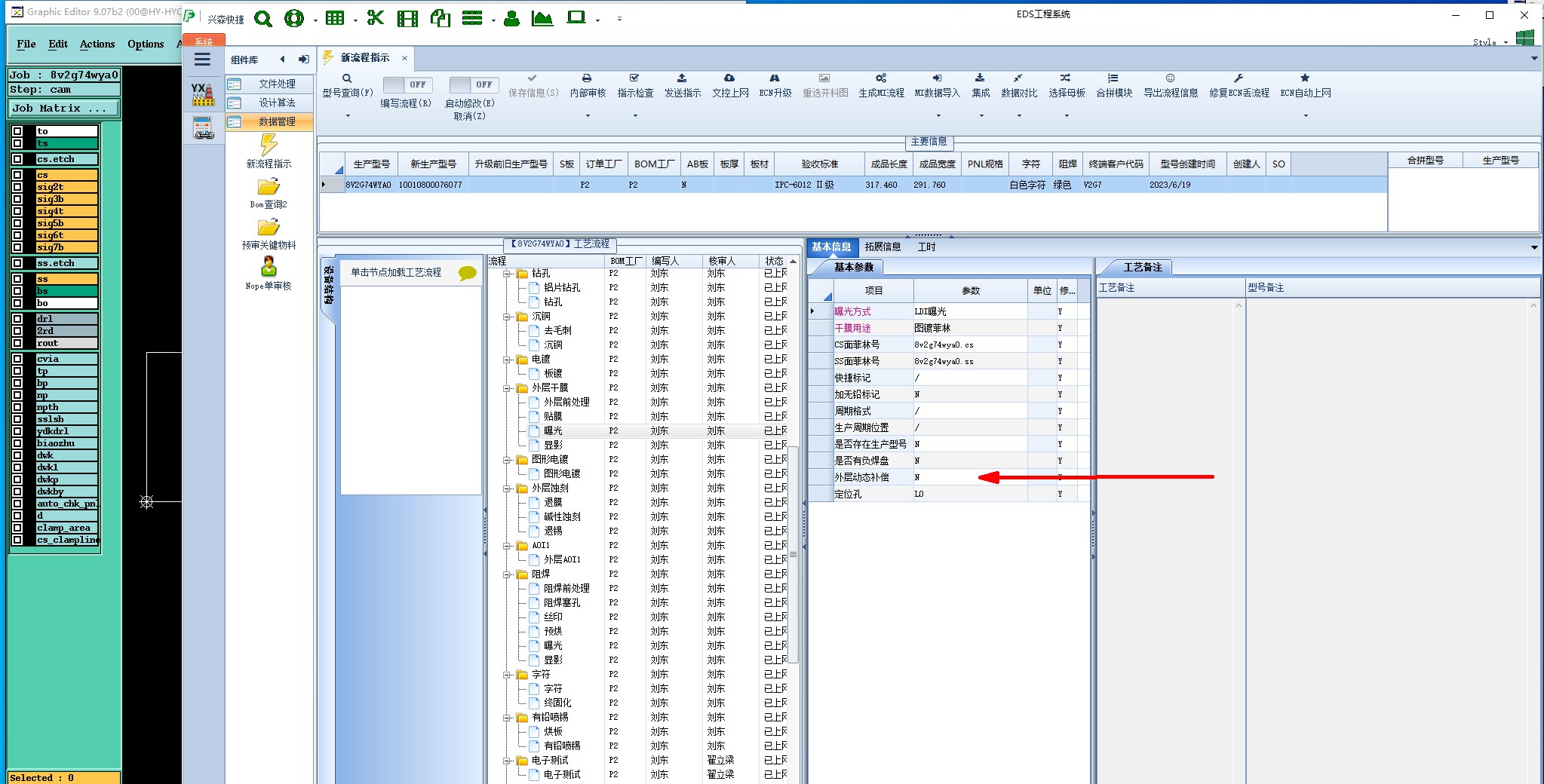Image resolution: width=1544 pixels, height=784 pixels.
Task: Open dropdown under 集成
Action: pos(981,116)
